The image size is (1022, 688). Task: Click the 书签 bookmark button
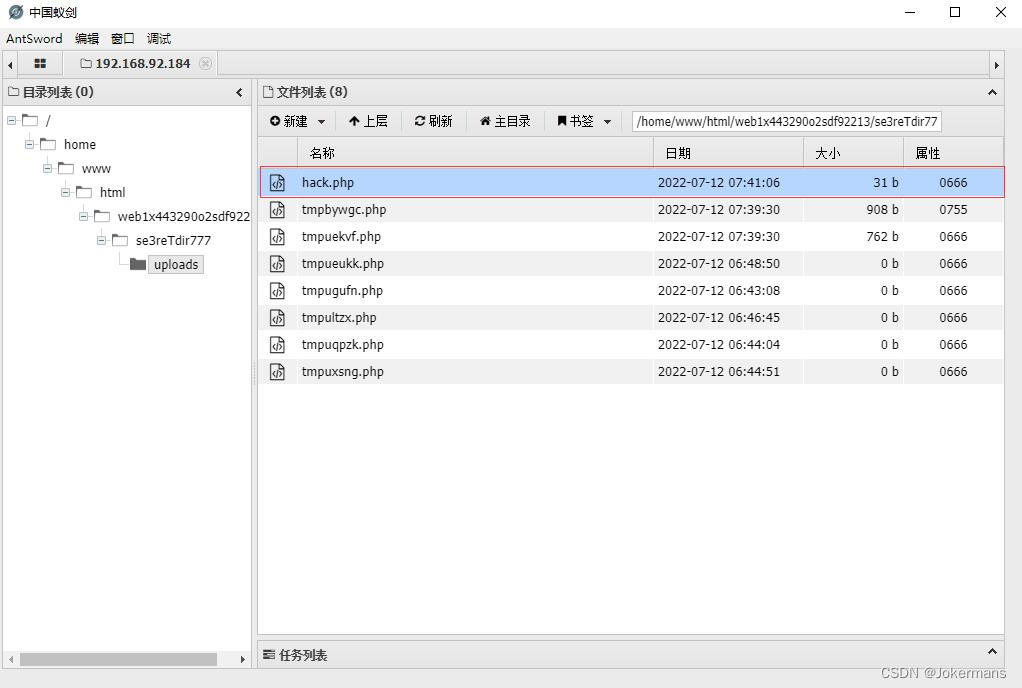576,121
